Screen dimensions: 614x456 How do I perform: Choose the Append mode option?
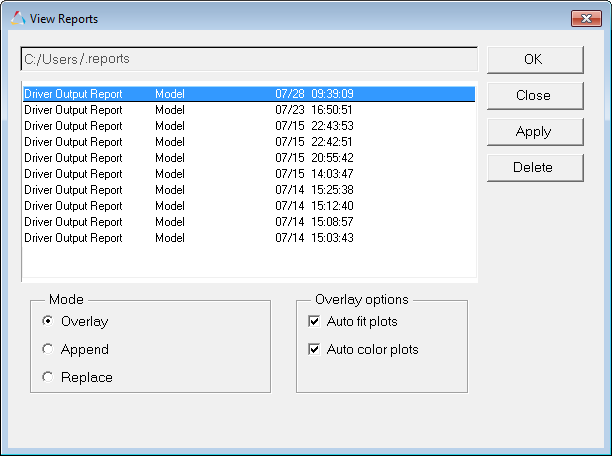[x=48, y=350]
